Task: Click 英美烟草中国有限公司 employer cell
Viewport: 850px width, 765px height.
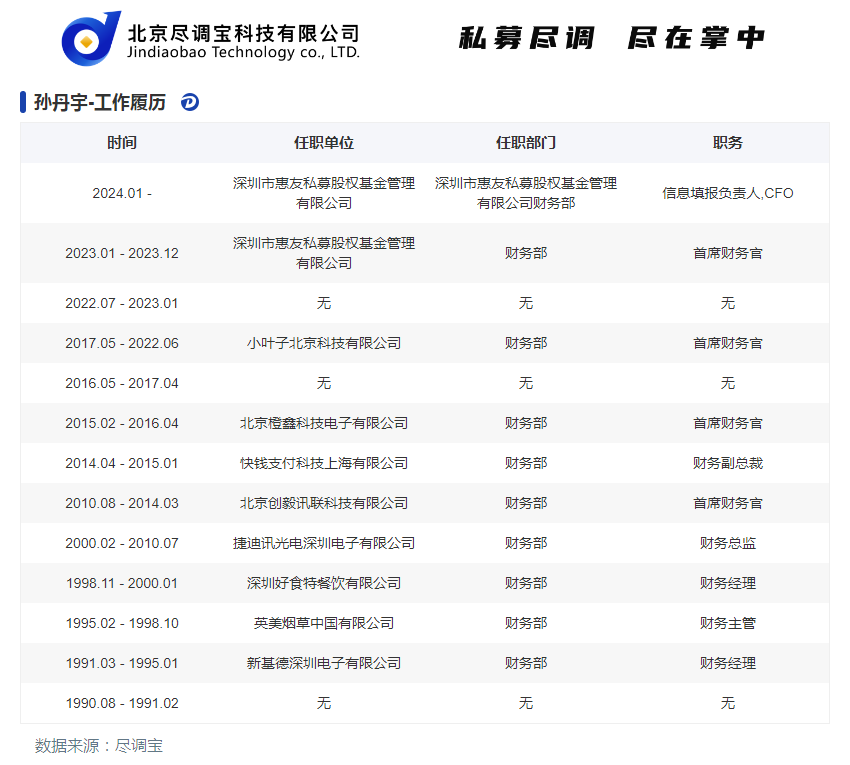Action: [324, 623]
